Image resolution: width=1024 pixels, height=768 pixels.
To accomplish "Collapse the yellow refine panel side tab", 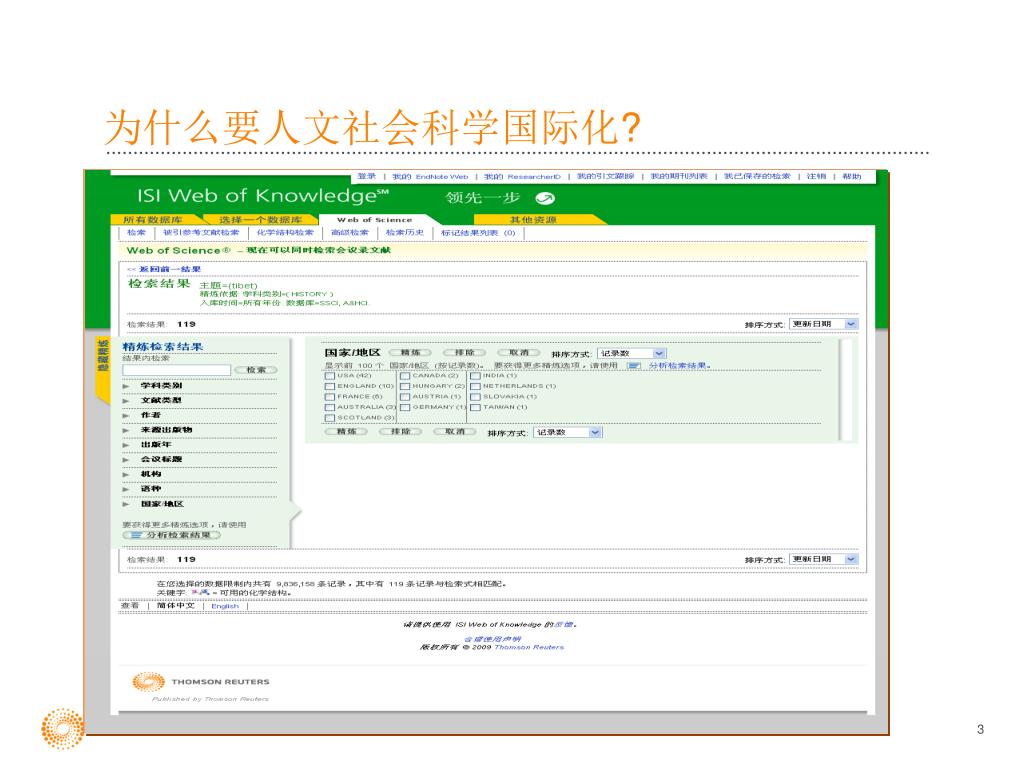I will click(x=103, y=371).
